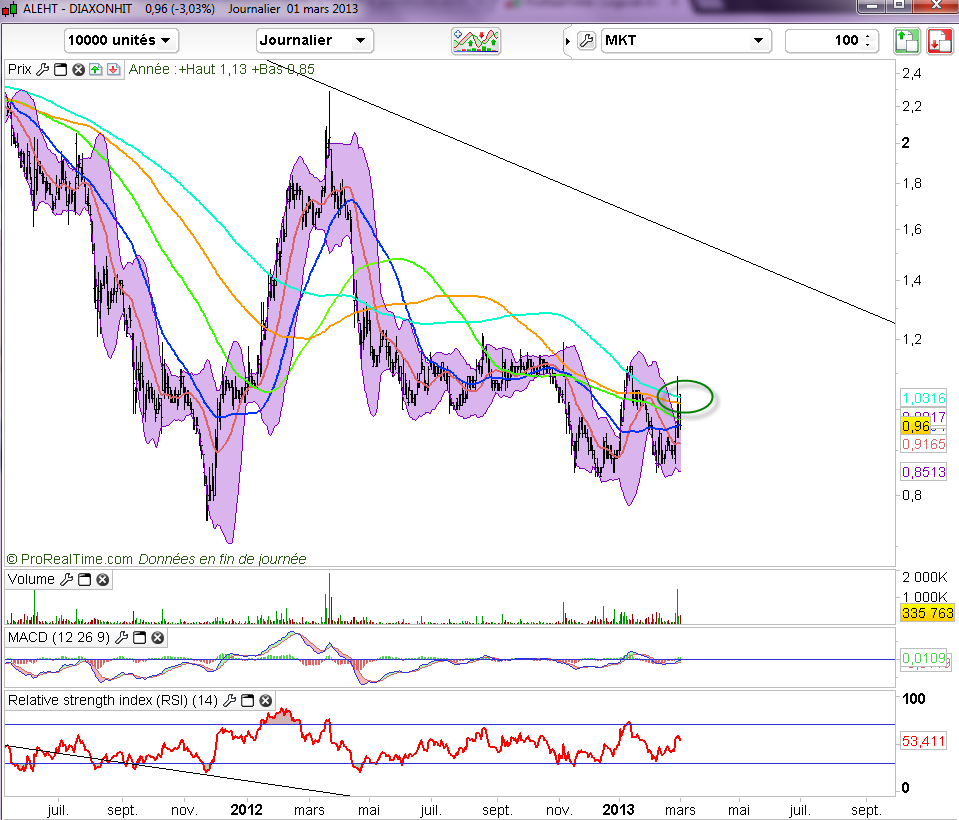Open the indicators chart icon in toolbar
959x820 pixels.
tap(476, 41)
